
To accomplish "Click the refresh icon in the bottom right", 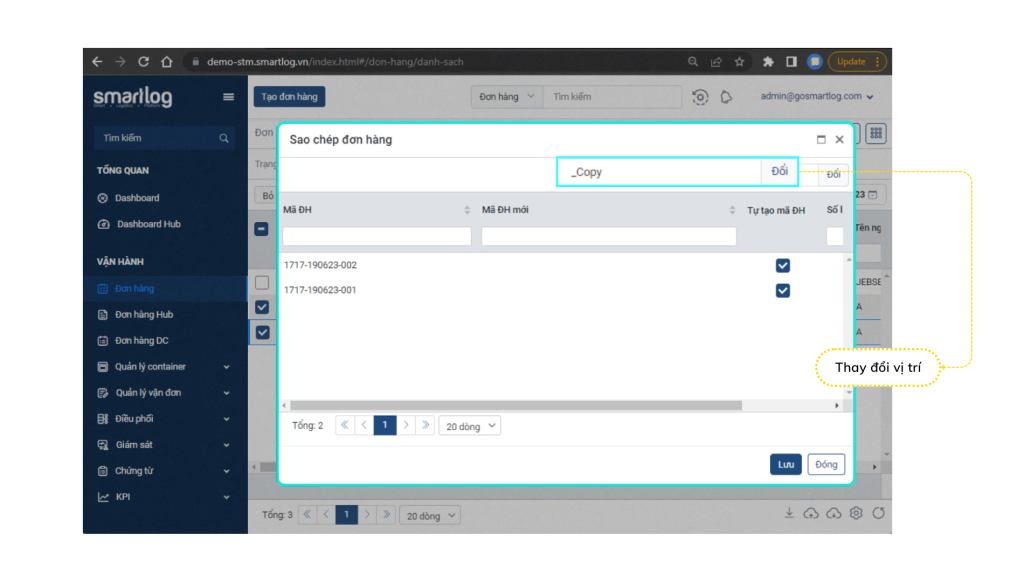I will pos(878,513).
